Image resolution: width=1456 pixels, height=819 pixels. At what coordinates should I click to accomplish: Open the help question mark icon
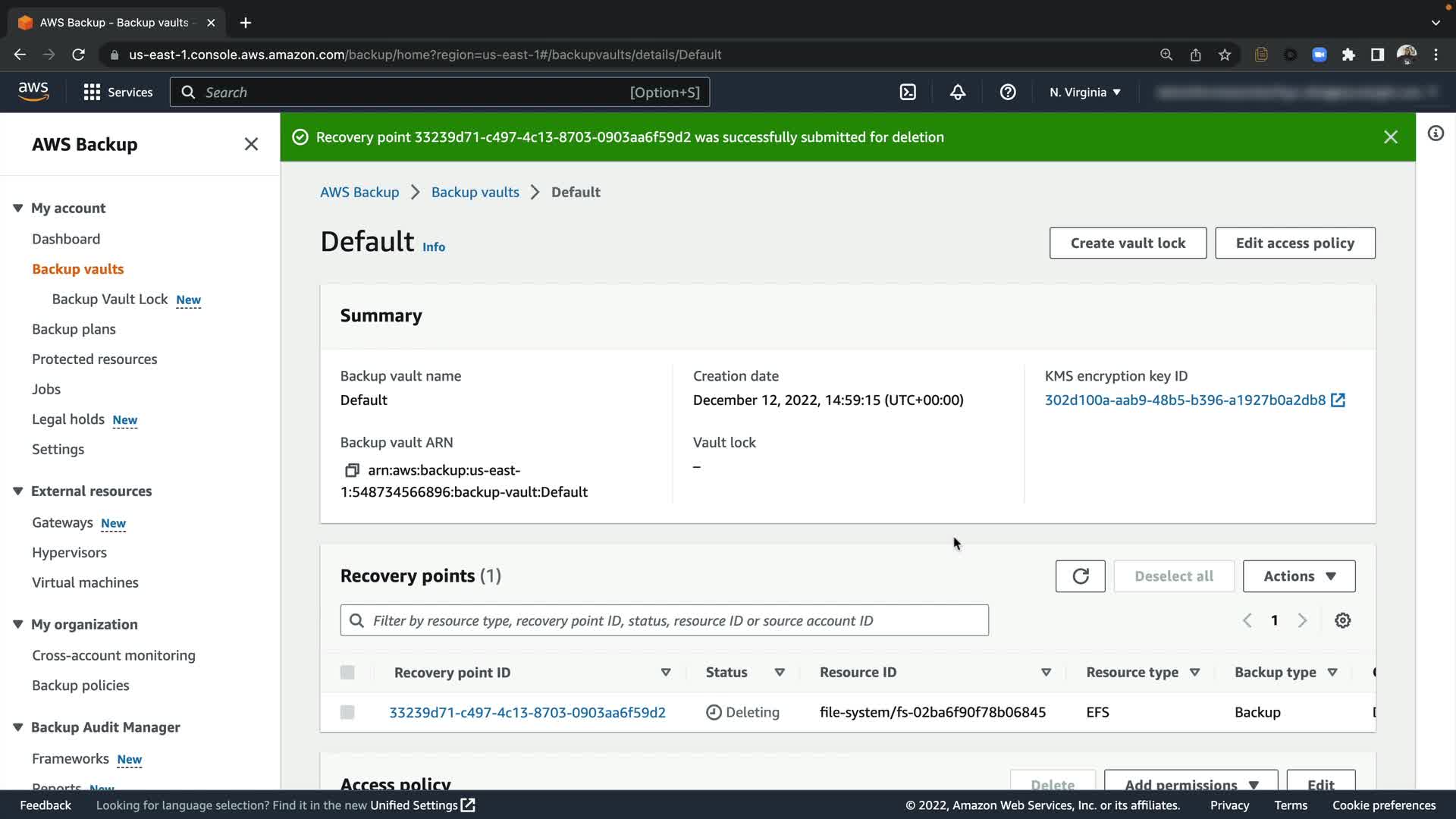click(x=1008, y=93)
